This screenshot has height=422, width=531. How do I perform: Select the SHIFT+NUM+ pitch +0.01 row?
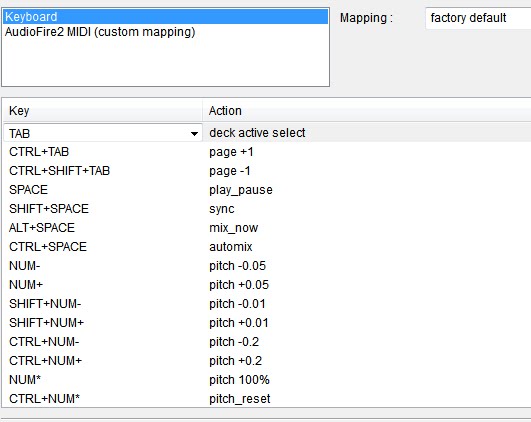click(x=267, y=323)
